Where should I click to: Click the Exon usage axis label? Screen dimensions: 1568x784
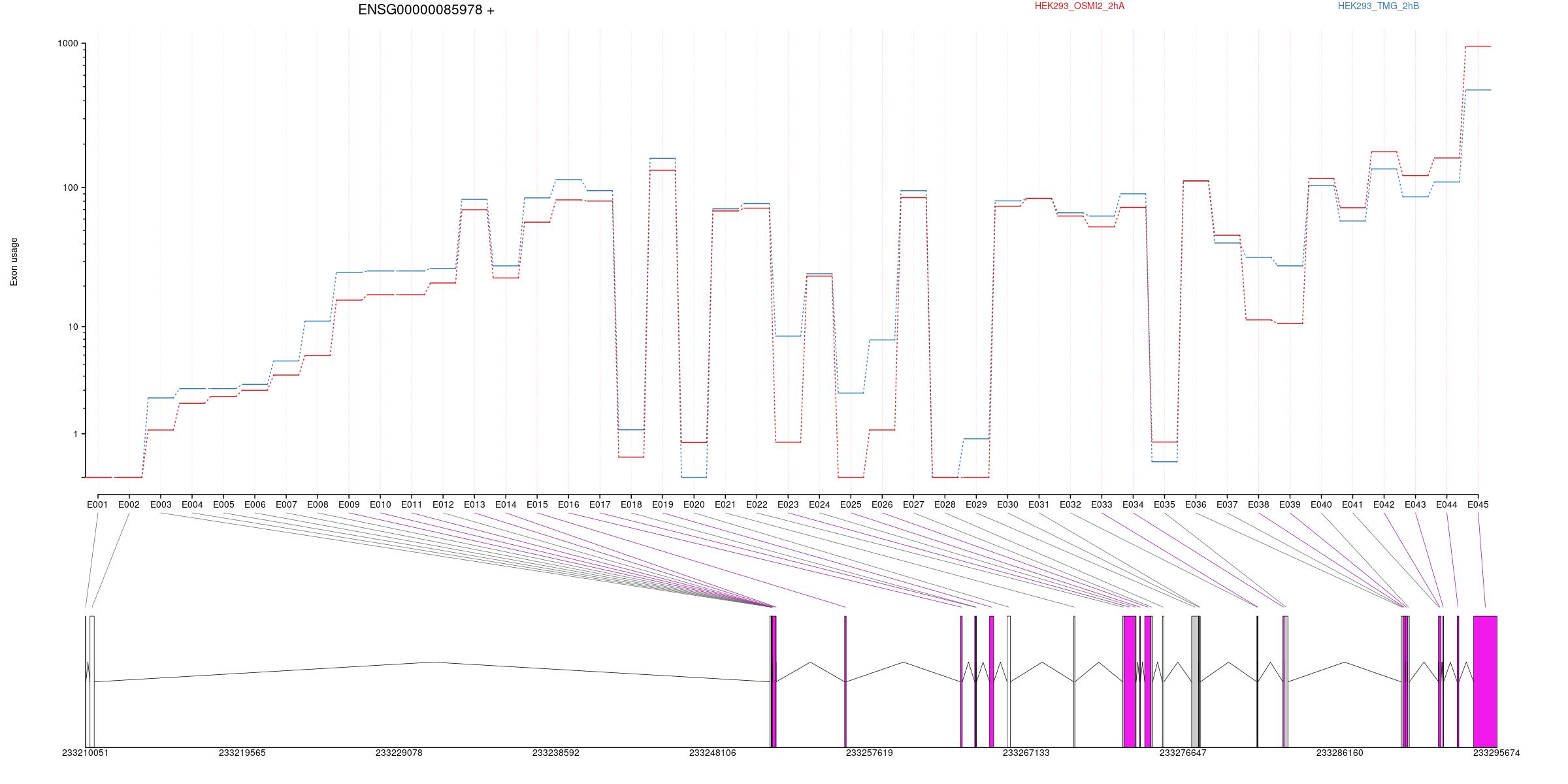click(x=14, y=261)
